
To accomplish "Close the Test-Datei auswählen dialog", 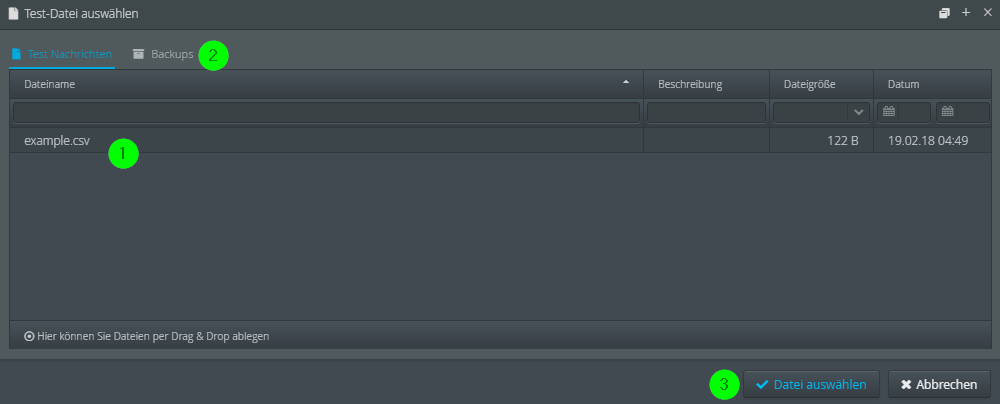I will coord(987,12).
